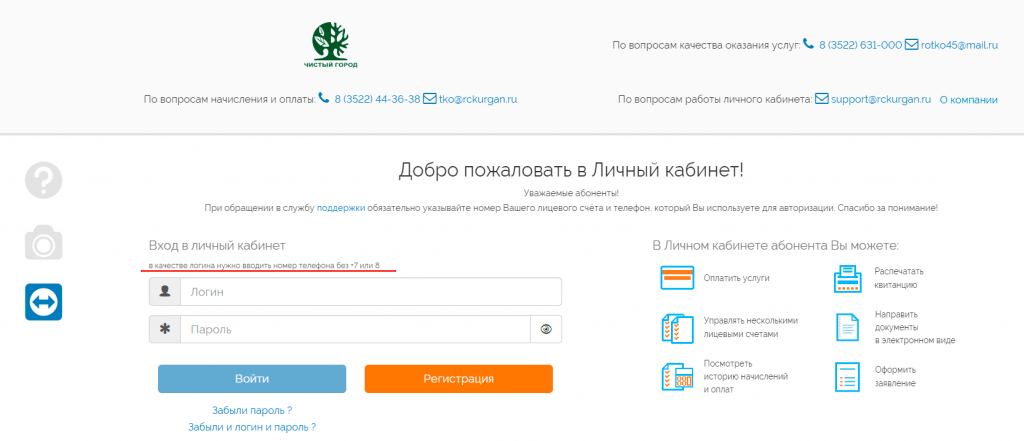Click По вопросам работы личного кабинета label
This screenshot has width=1024, height=441.
coord(715,100)
